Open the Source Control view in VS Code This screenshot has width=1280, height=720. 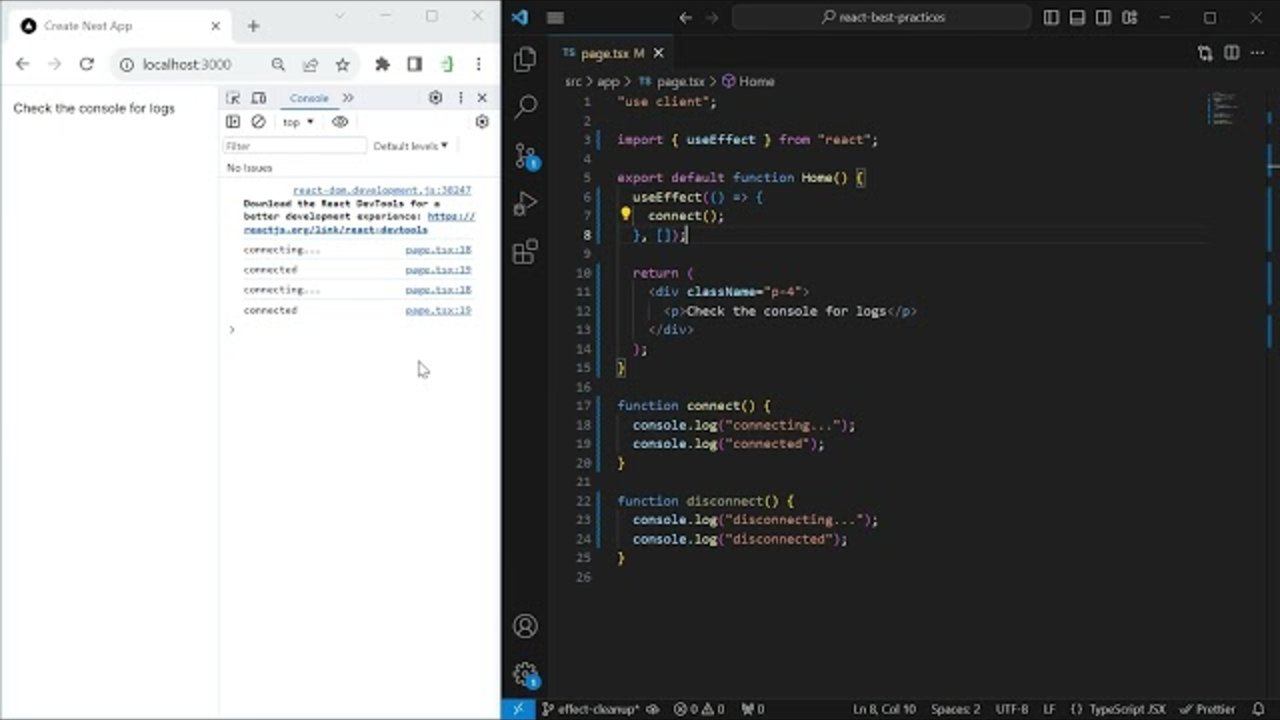point(525,155)
